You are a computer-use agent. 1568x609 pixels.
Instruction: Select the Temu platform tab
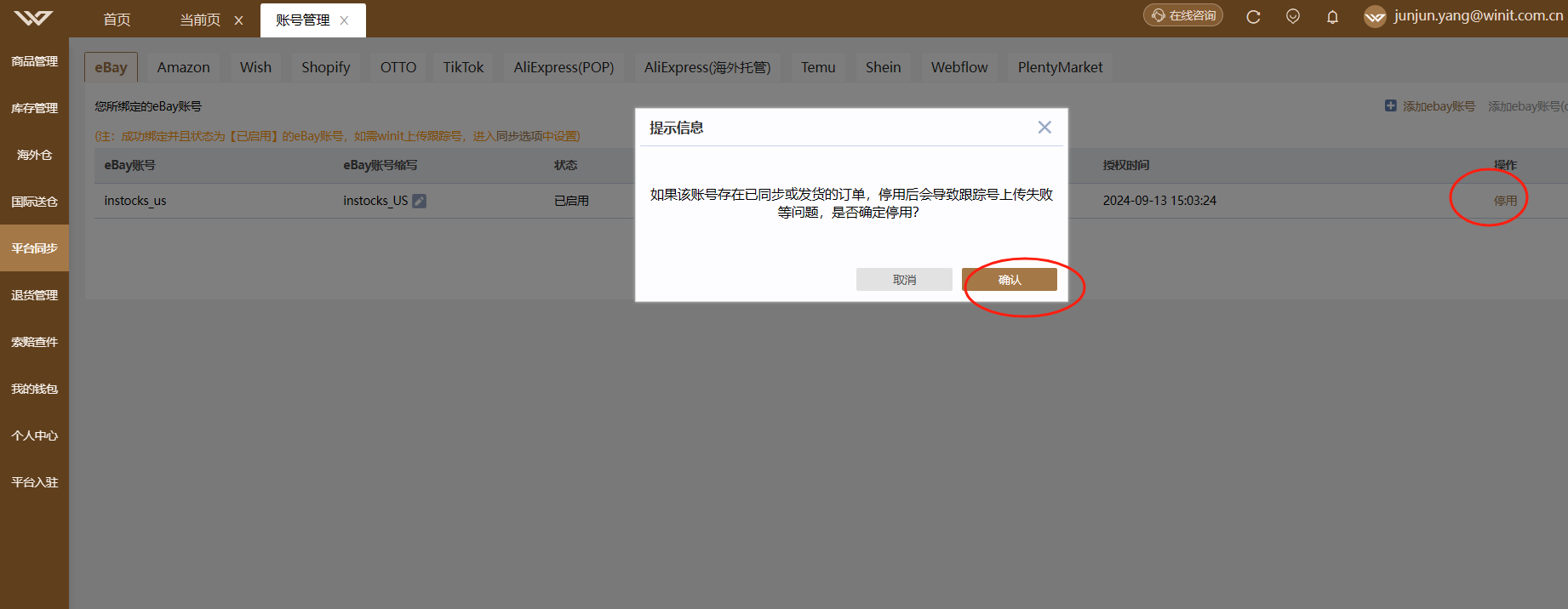pyautogui.click(x=818, y=67)
